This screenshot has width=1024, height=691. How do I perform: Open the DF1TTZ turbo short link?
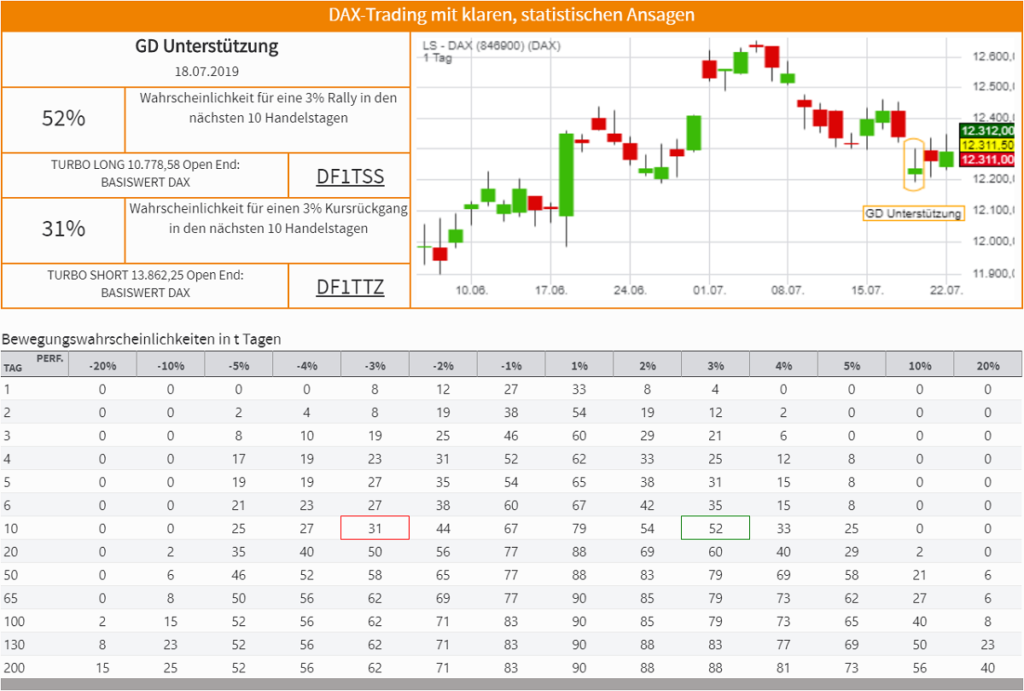tap(350, 287)
